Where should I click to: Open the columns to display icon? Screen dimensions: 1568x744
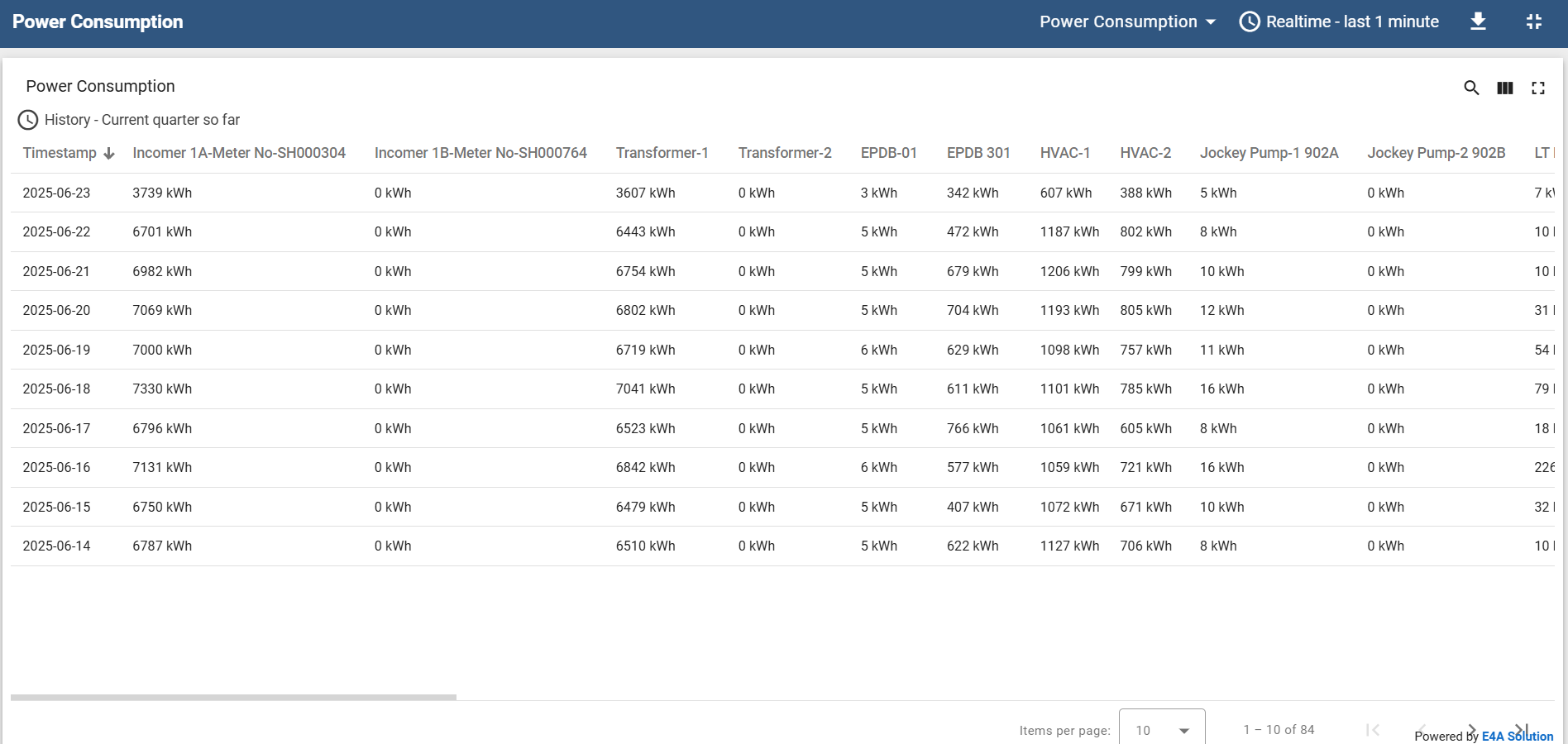tap(1504, 88)
